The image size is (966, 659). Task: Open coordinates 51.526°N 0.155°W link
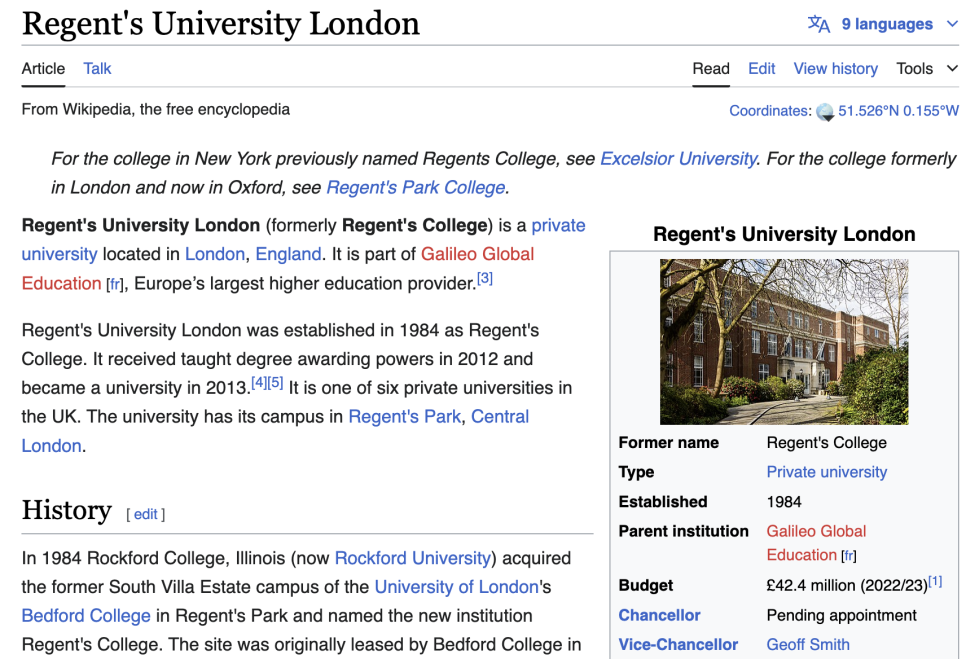(x=898, y=111)
